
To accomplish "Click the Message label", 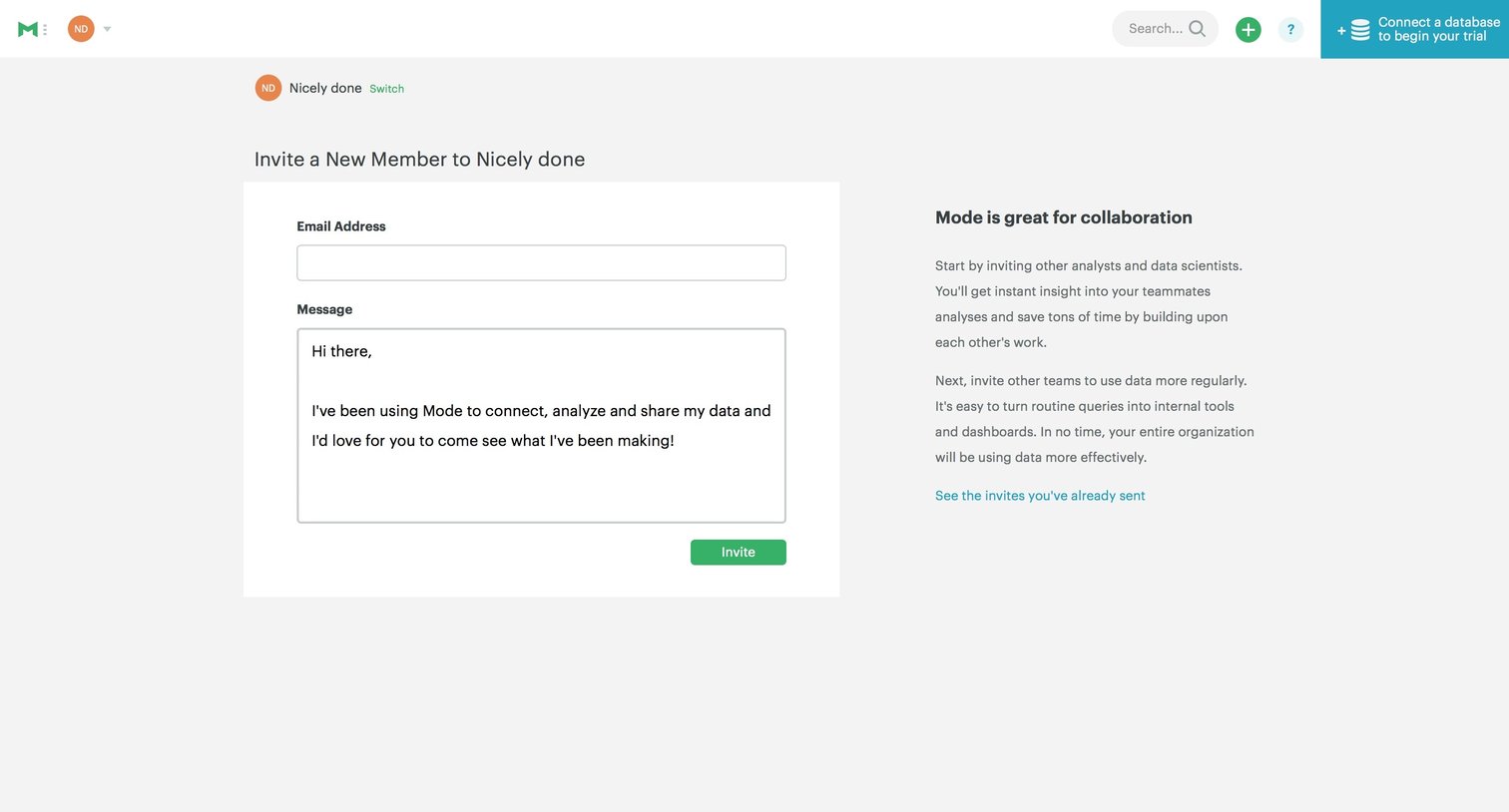I will click(324, 309).
